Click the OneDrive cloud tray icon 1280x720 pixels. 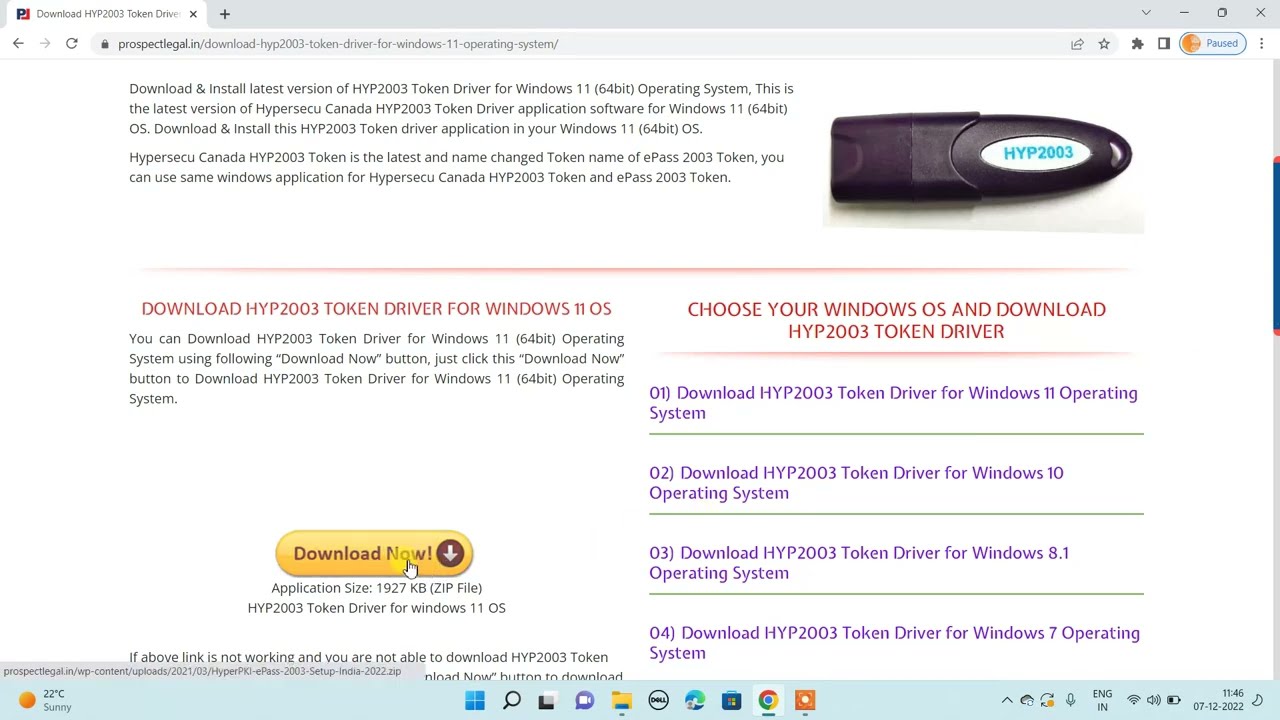point(1027,700)
